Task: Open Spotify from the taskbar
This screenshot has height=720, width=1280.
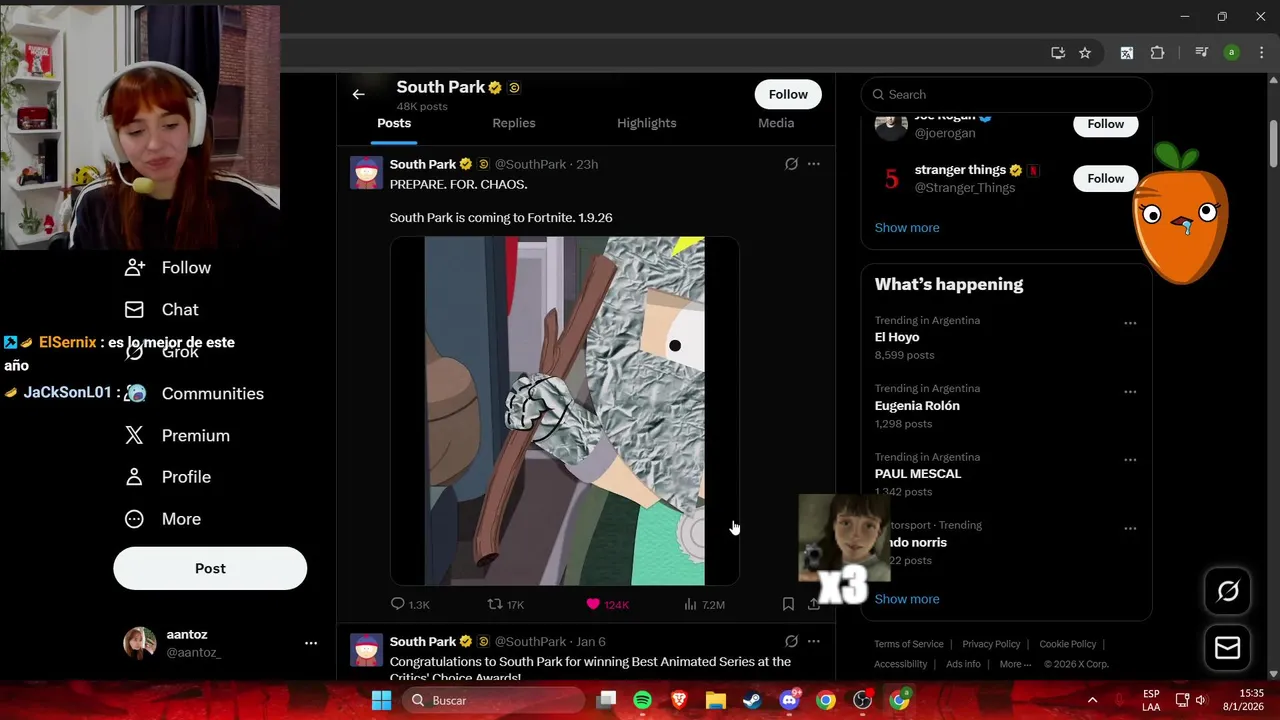Action: (642, 700)
